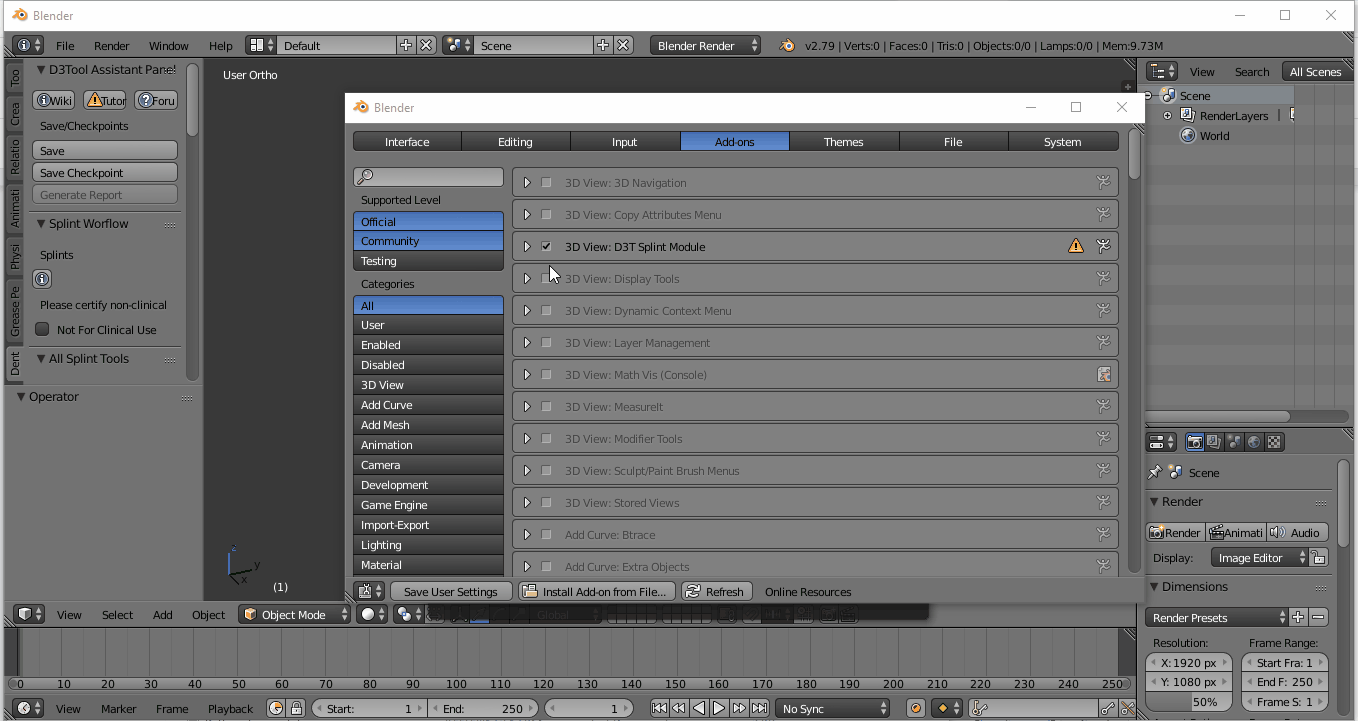Switch to the Interface preferences tab
Image resolution: width=1358 pixels, height=721 pixels.
(407, 141)
